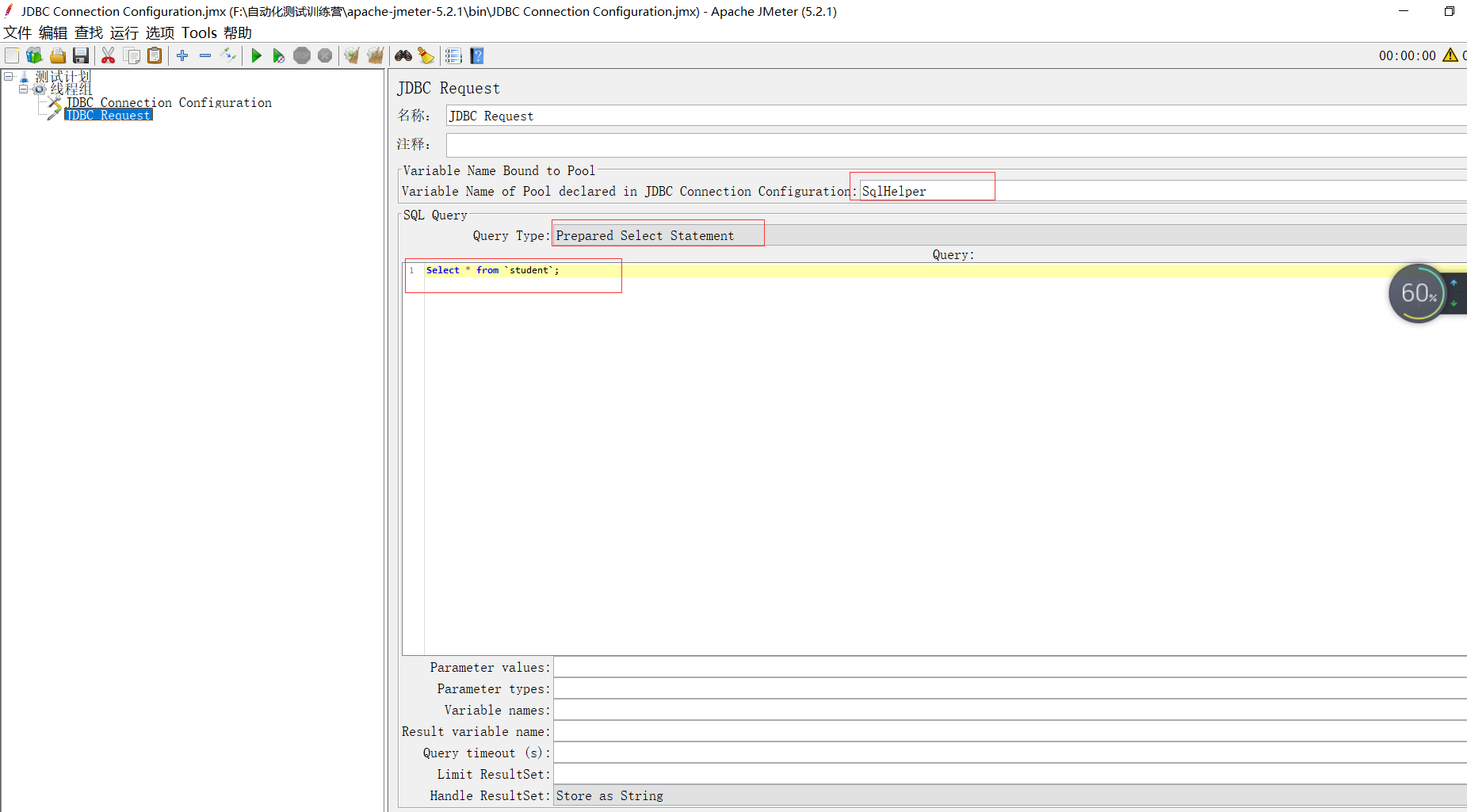Clear results with single broom icon

pyautogui.click(x=352, y=55)
